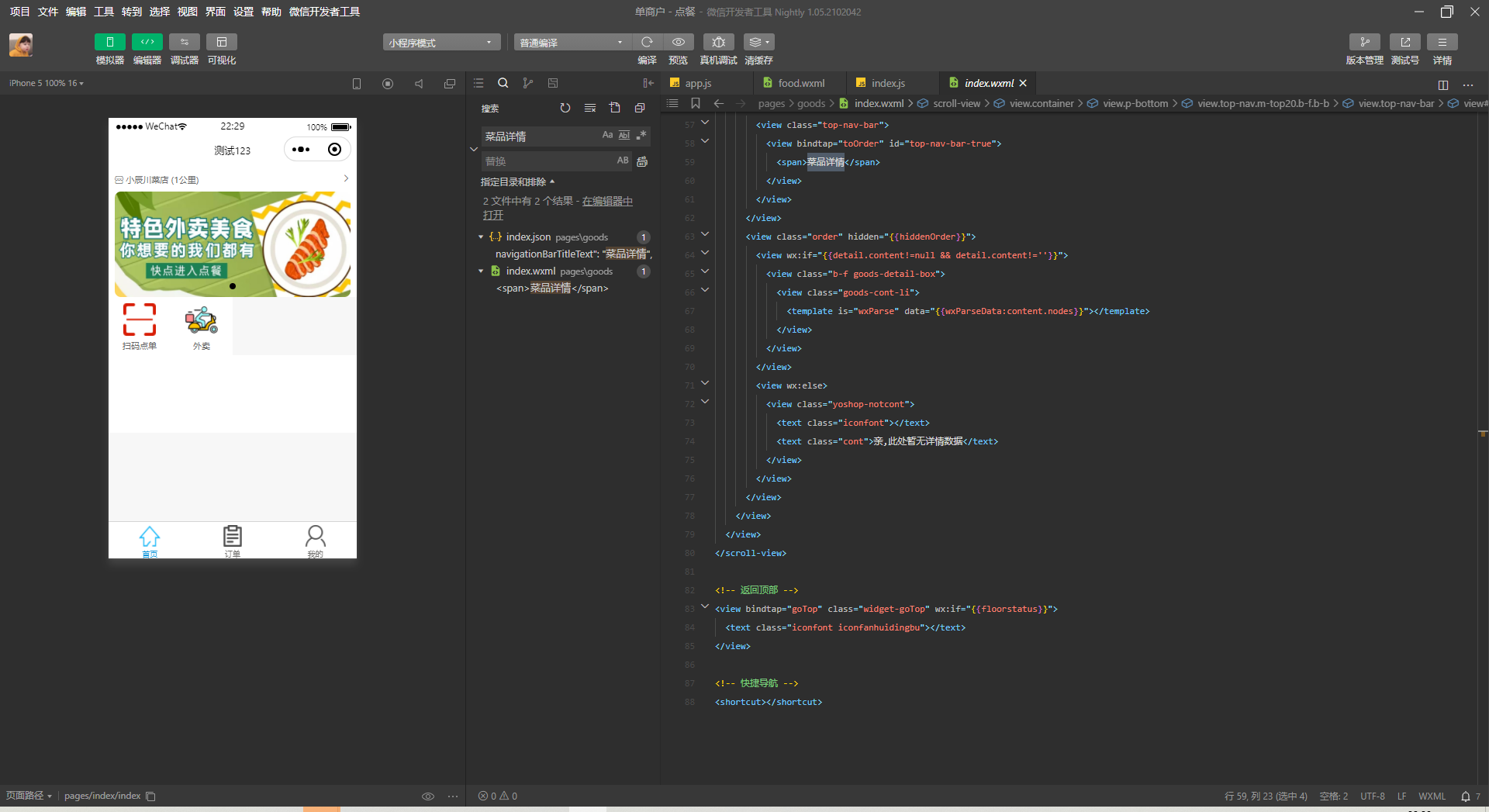Toggle preserve case AB option
The height and width of the screenshot is (812, 1489).
(623, 161)
